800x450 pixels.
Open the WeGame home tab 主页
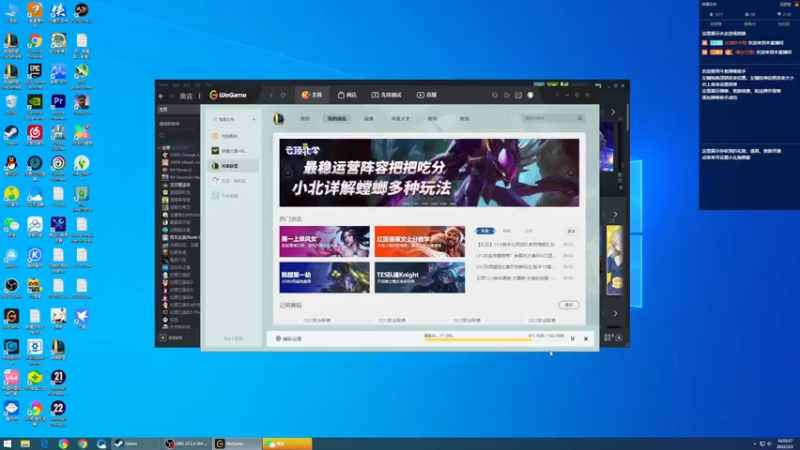(312, 95)
